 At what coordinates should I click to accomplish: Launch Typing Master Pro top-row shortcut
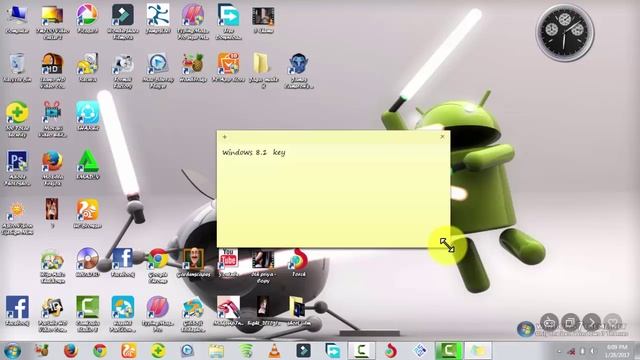193,21
